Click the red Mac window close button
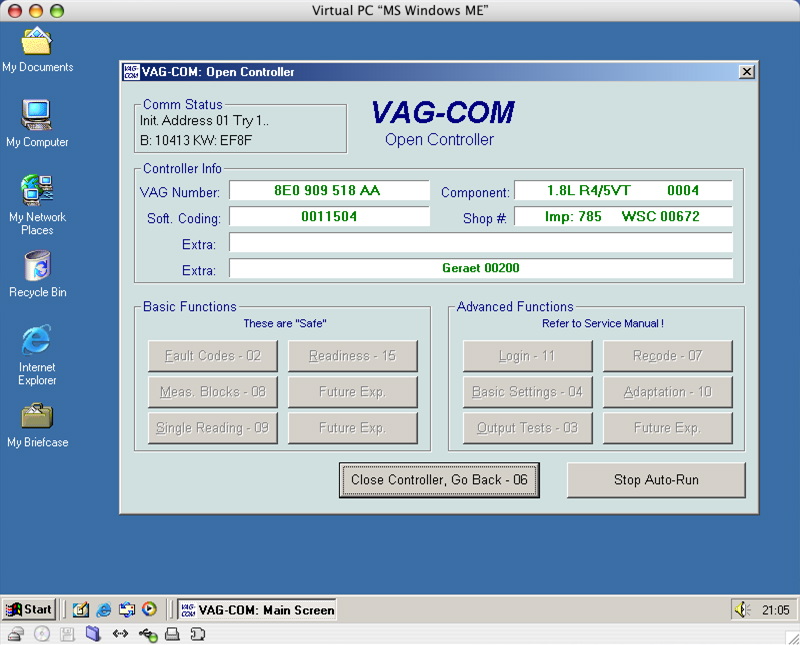The height and width of the screenshot is (645, 800). point(15,11)
